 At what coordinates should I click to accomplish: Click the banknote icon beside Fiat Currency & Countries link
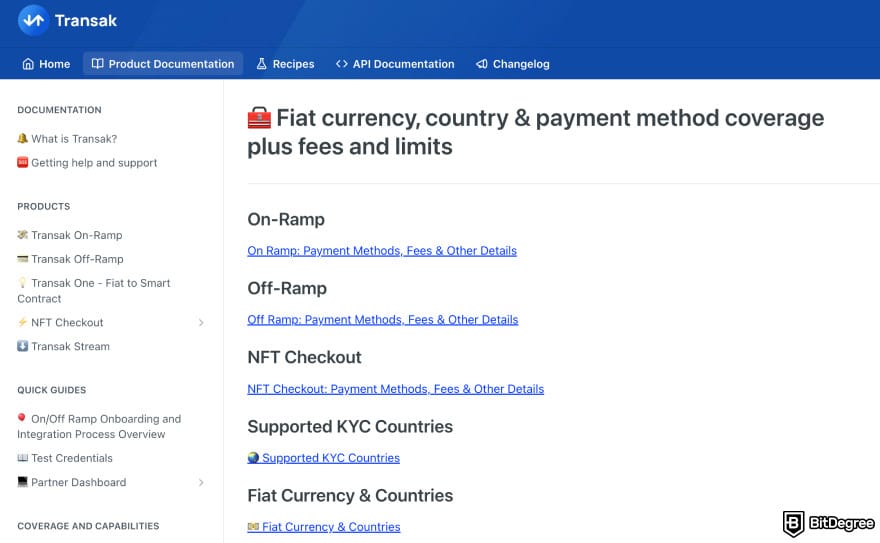point(253,527)
